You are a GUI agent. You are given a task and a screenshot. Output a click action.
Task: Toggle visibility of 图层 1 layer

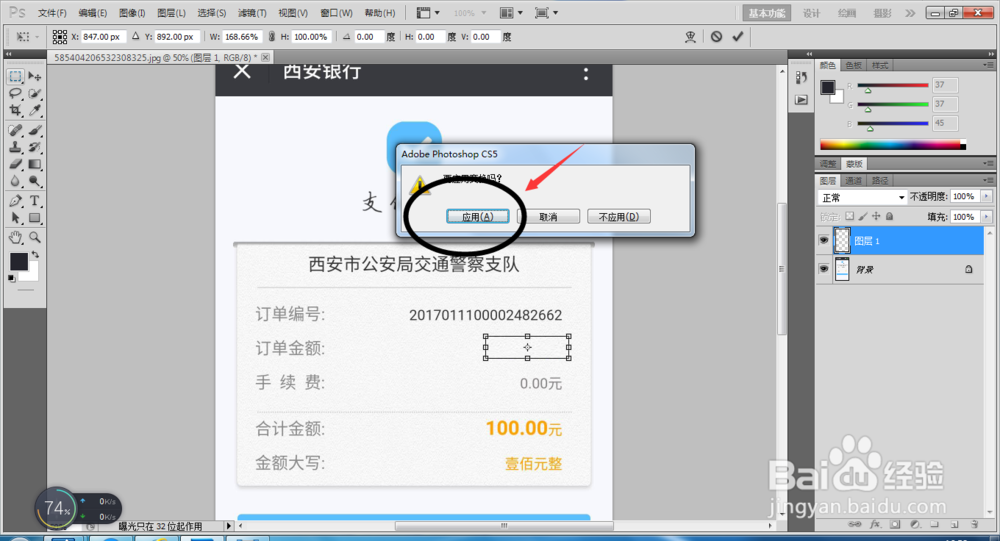tap(823, 241)
